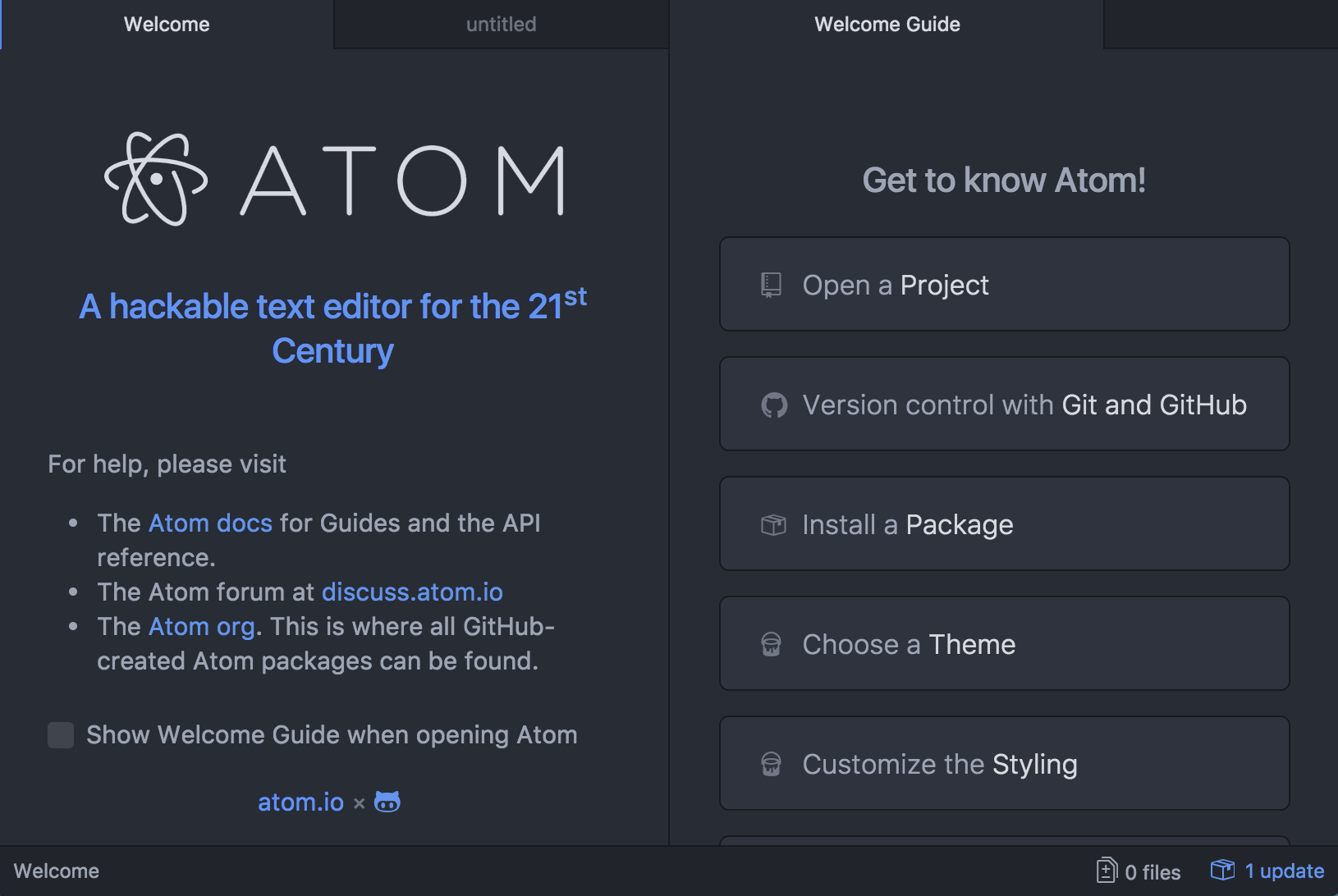Click the file diff icon in status bar

tap(1107, 871)
